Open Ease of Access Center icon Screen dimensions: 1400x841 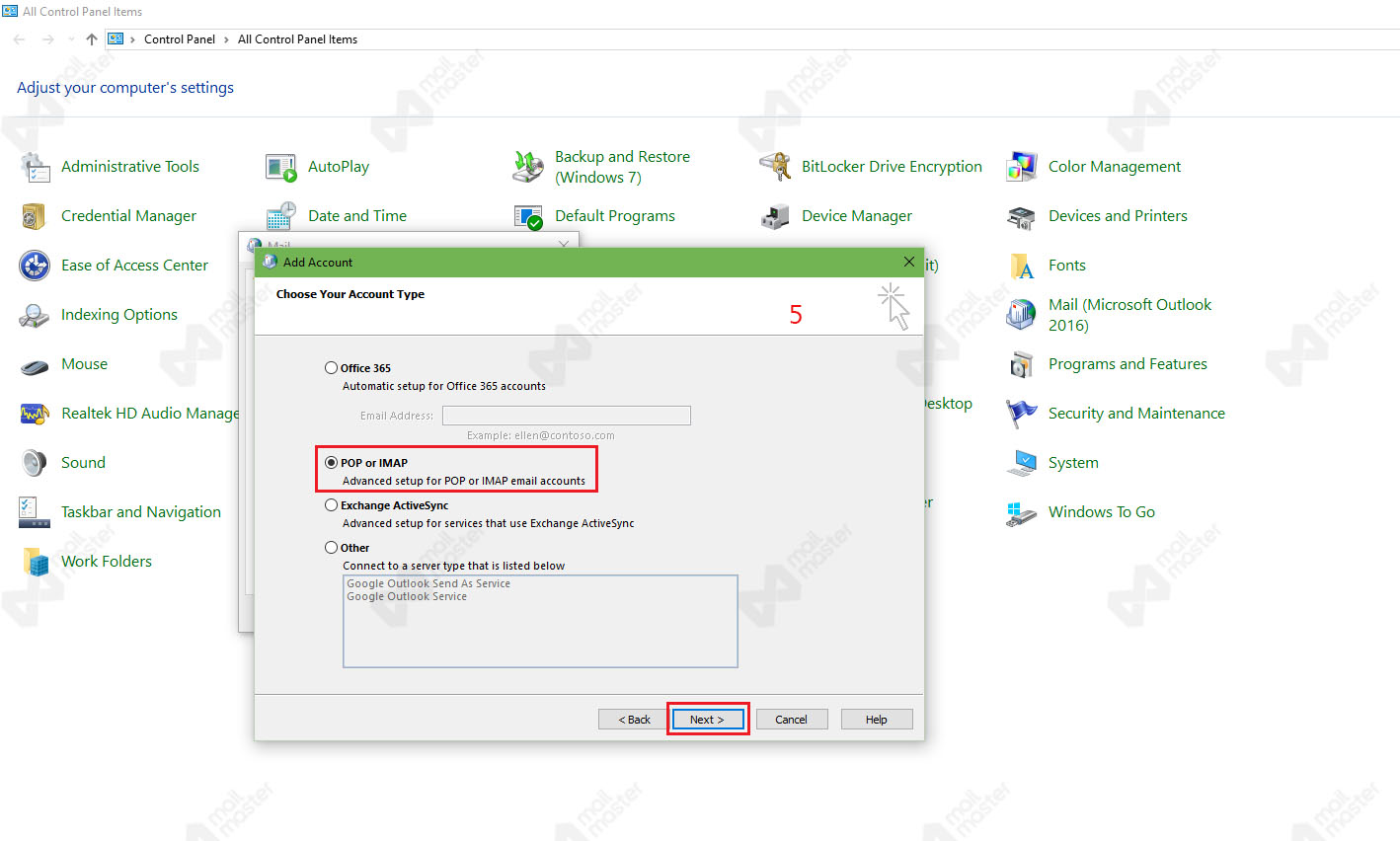tap(35, 266)
